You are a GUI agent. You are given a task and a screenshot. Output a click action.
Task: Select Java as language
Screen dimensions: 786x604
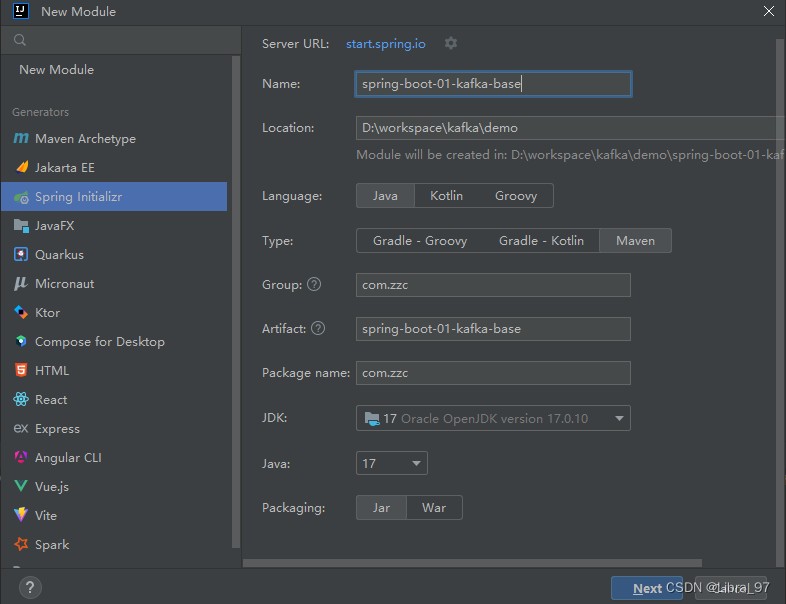tap(385, 195)
